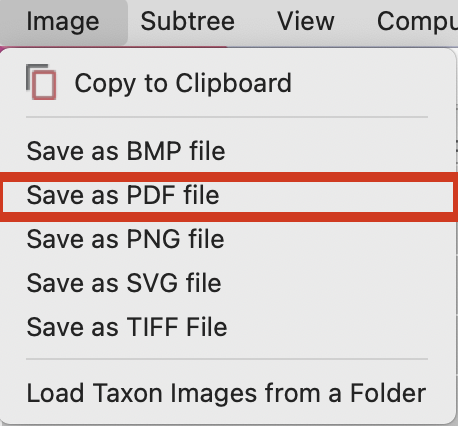Viewport: 458px width, 426px height.
Task: Select Save as PNG file
Action: pos(126,239)
